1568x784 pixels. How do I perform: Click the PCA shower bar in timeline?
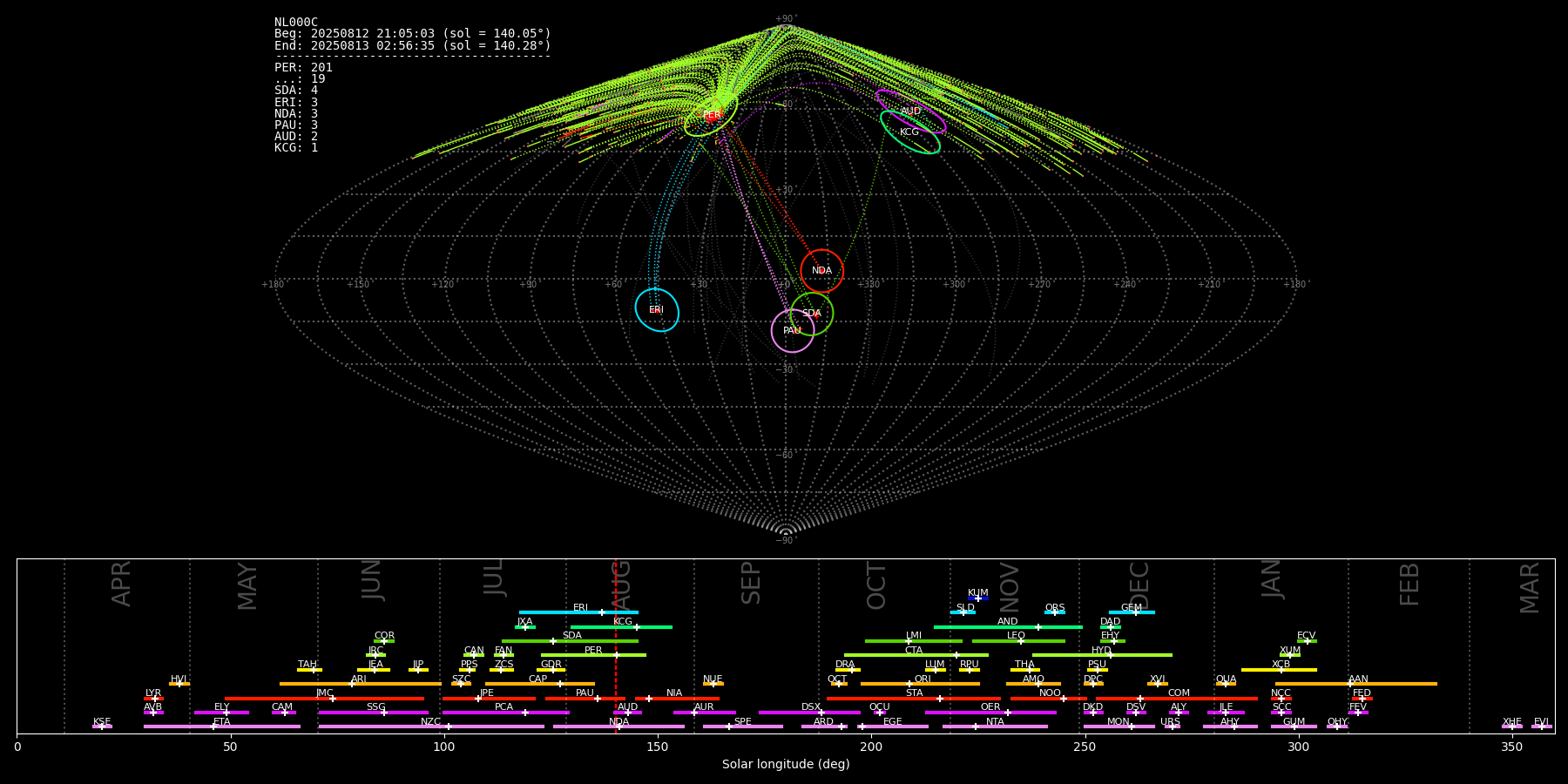505,713
